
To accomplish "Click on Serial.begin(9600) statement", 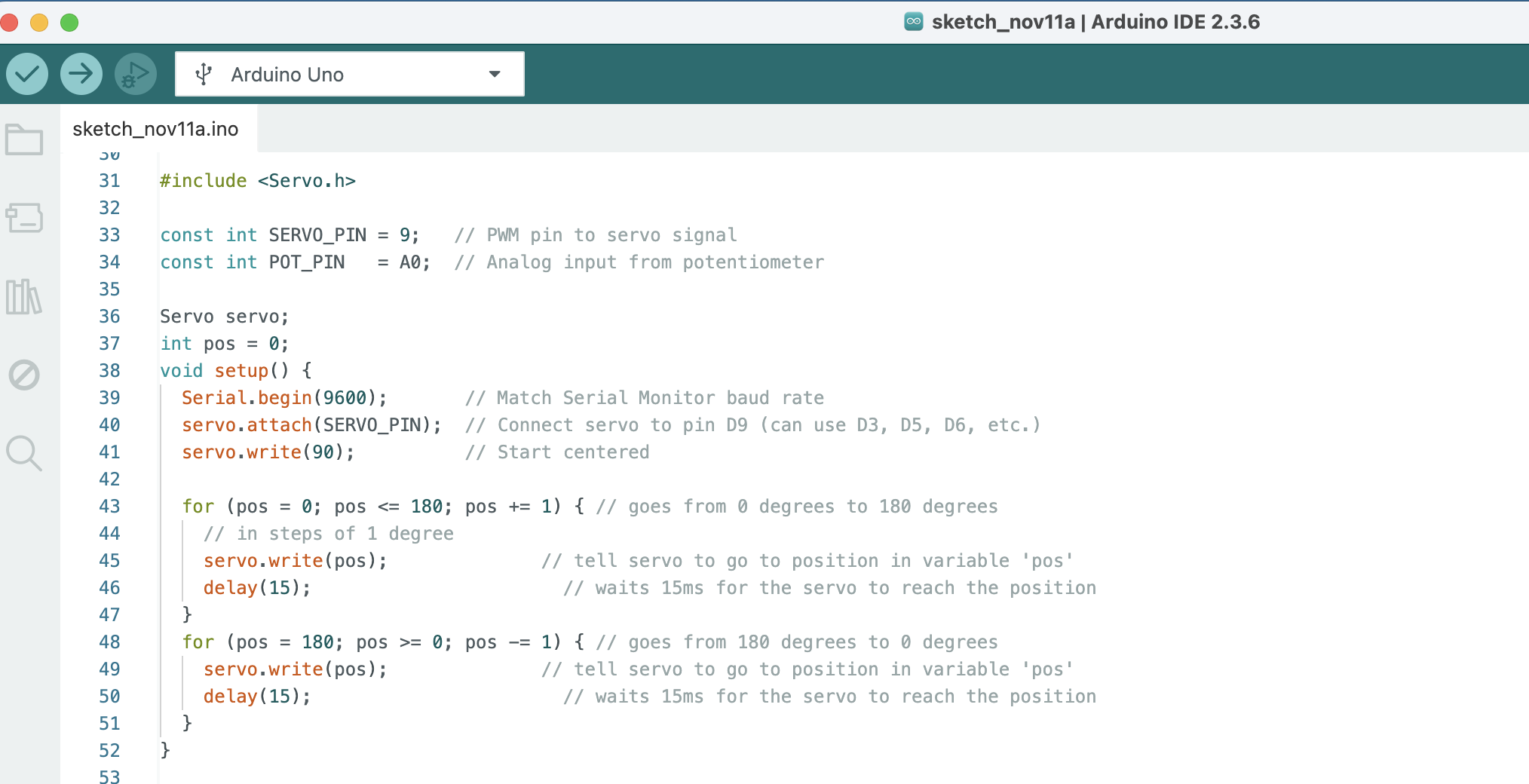I will pos(283,398).
